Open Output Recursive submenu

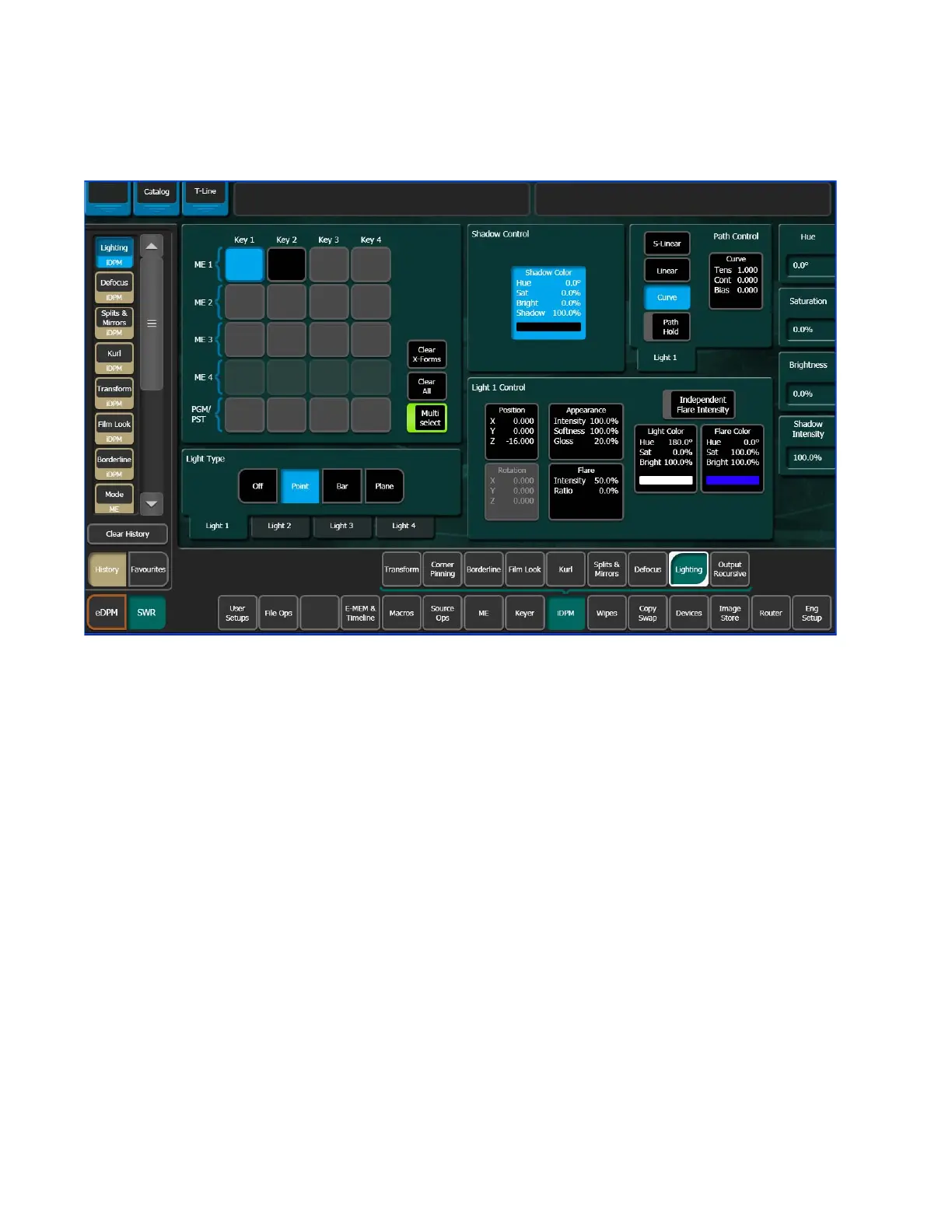point(730,569)
